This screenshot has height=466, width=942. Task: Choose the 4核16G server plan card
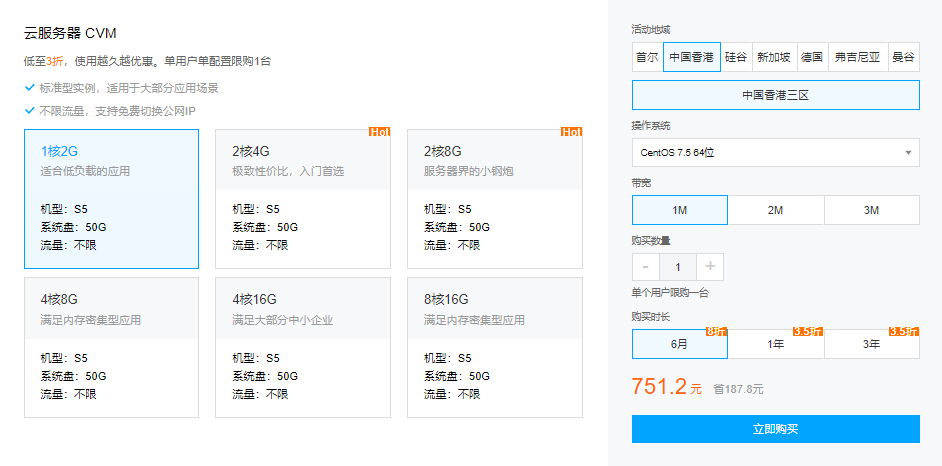tap(303, 347)
